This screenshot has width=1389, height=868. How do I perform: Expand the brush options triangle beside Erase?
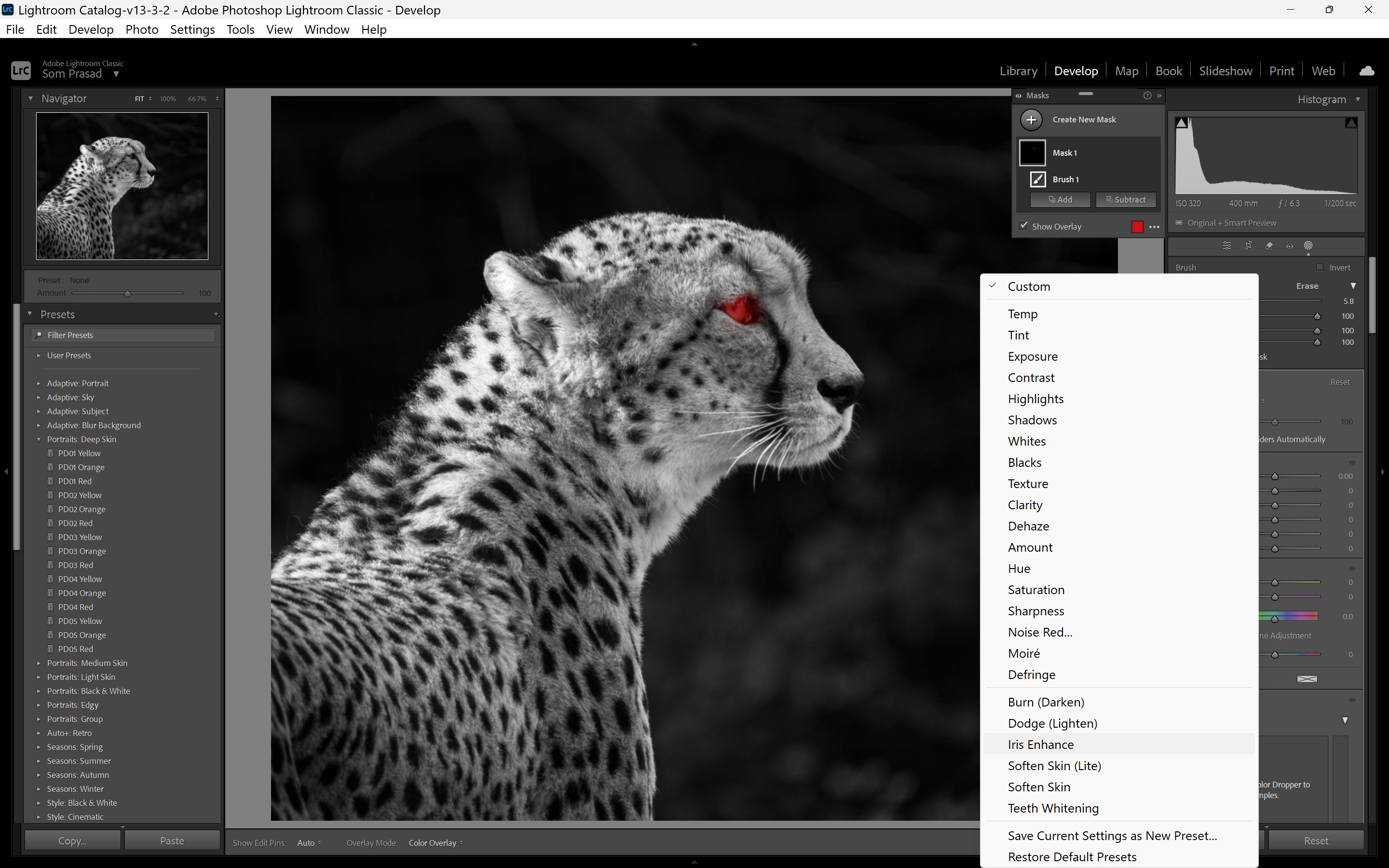click(x=1353, y=286)
